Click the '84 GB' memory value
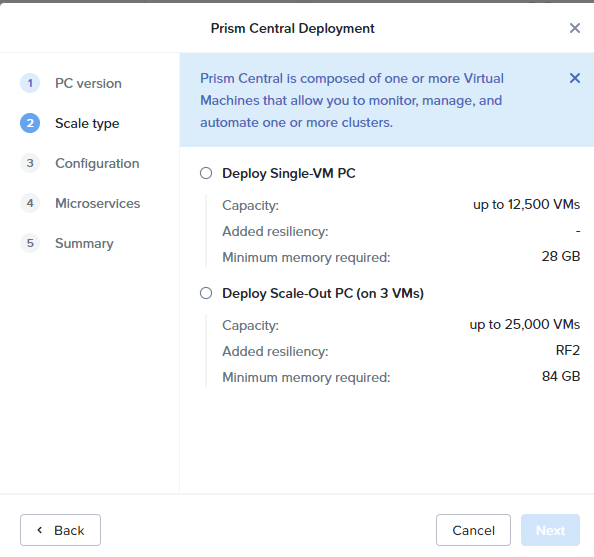Viewport: 594px width, 557px height. [561, 376]
